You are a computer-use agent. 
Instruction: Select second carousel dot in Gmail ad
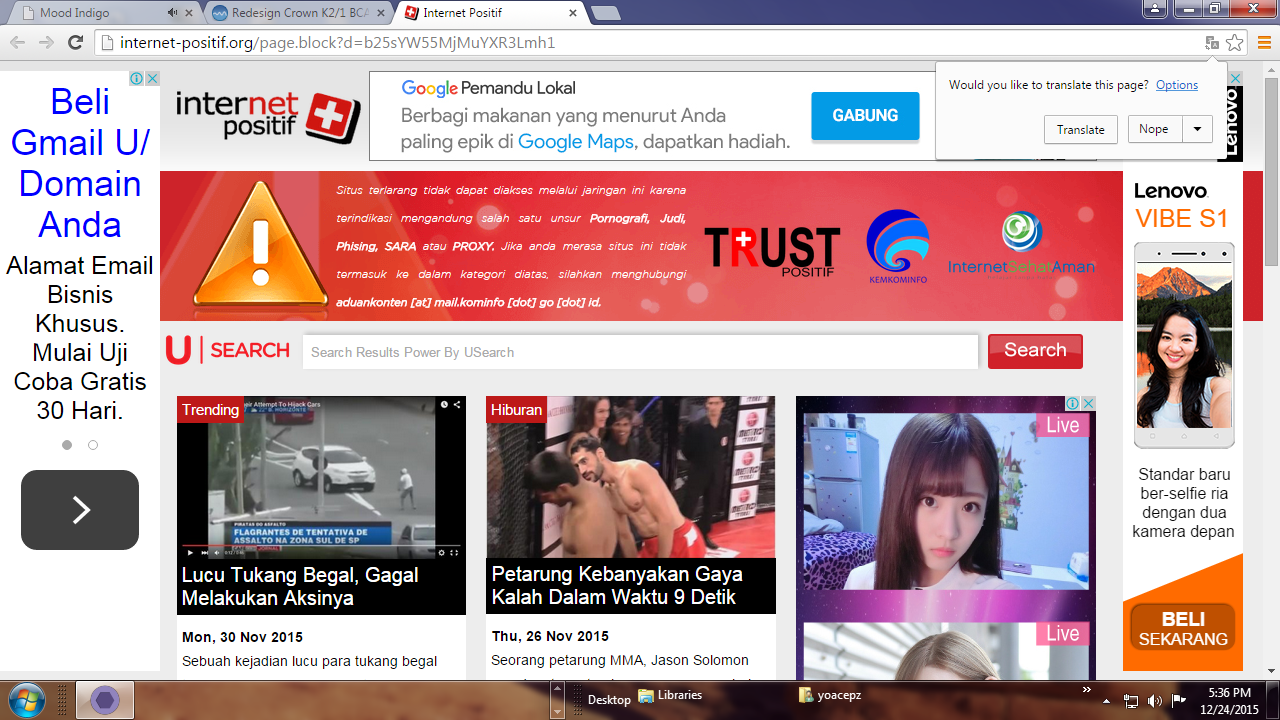point(93,445)
